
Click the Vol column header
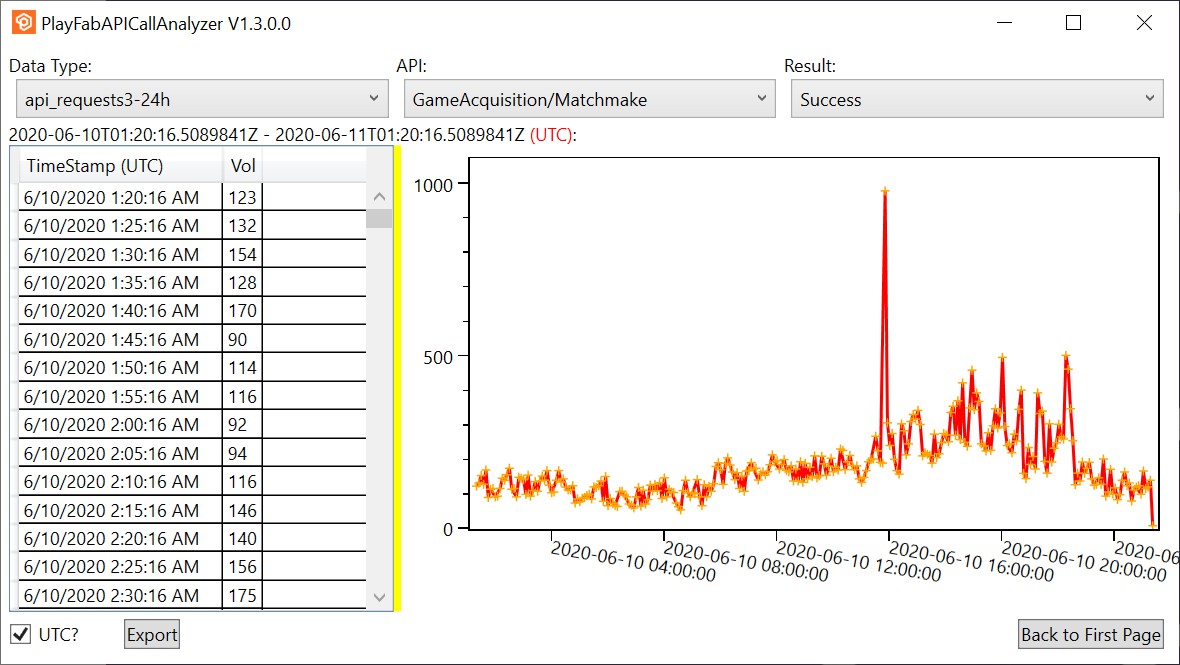(243, 165)
